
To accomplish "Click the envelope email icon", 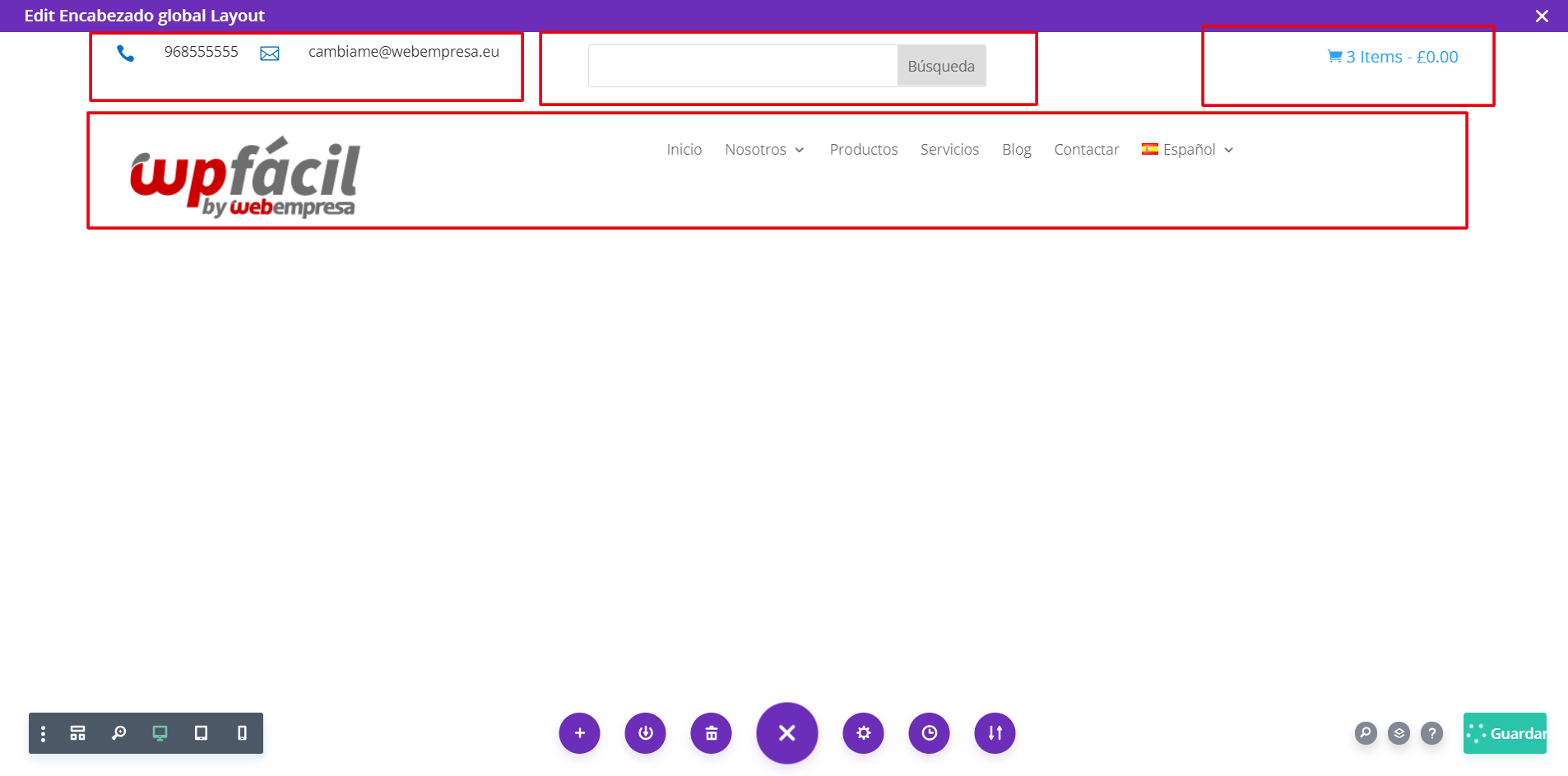I will [270, 53].
